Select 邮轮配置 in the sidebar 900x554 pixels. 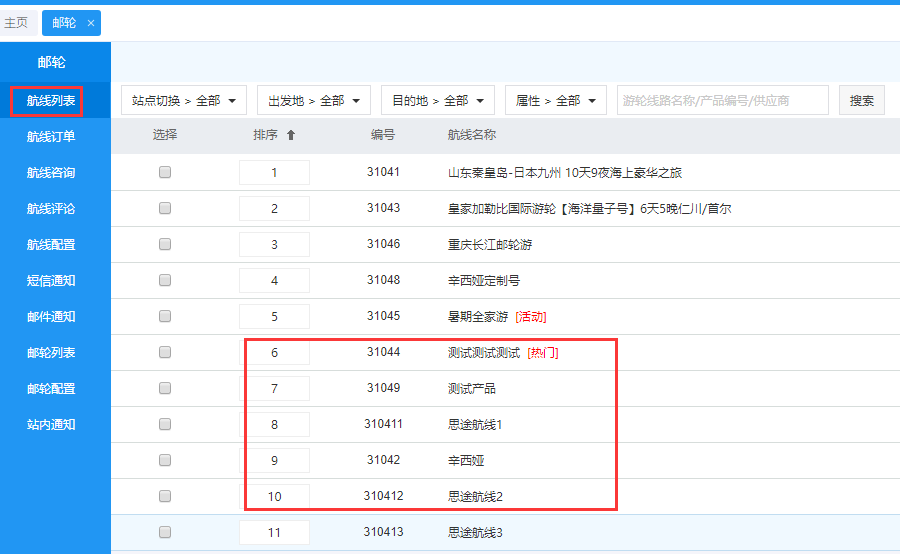(51, 389)
